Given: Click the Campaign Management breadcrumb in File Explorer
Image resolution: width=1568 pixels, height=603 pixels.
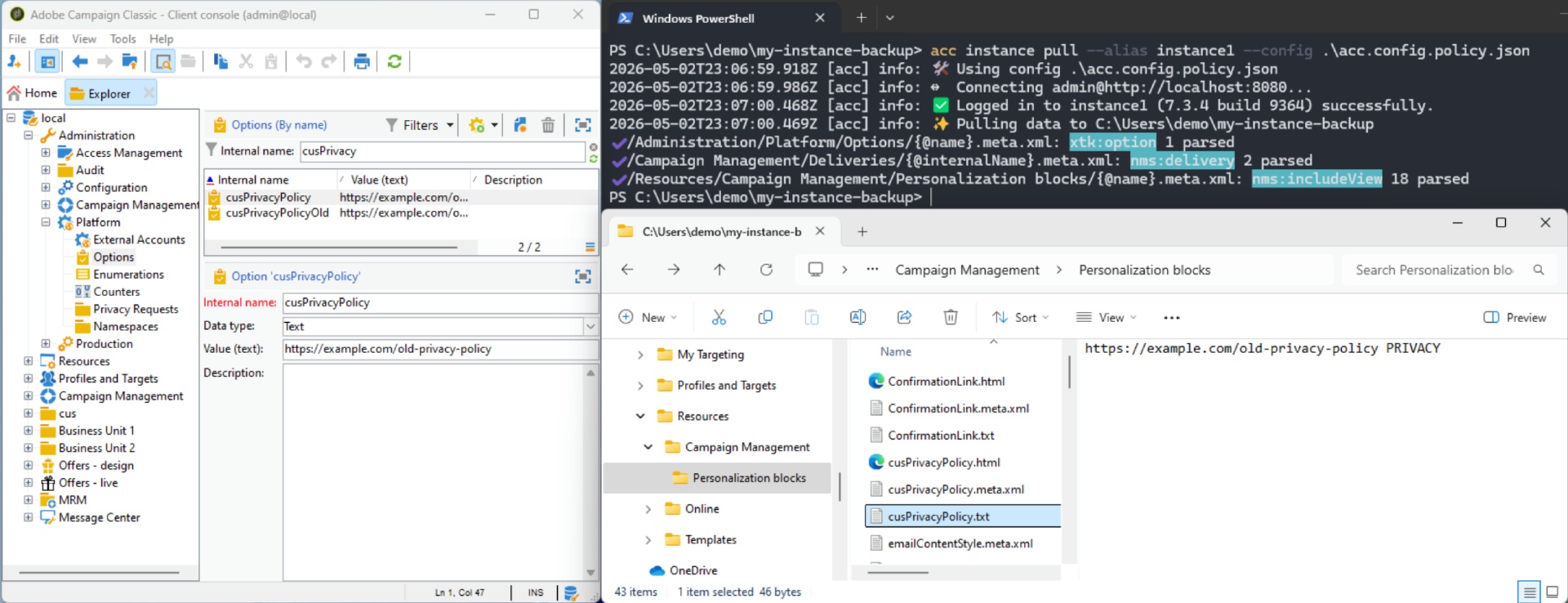Looking at the screenshot, I should (x=967, y=270).
